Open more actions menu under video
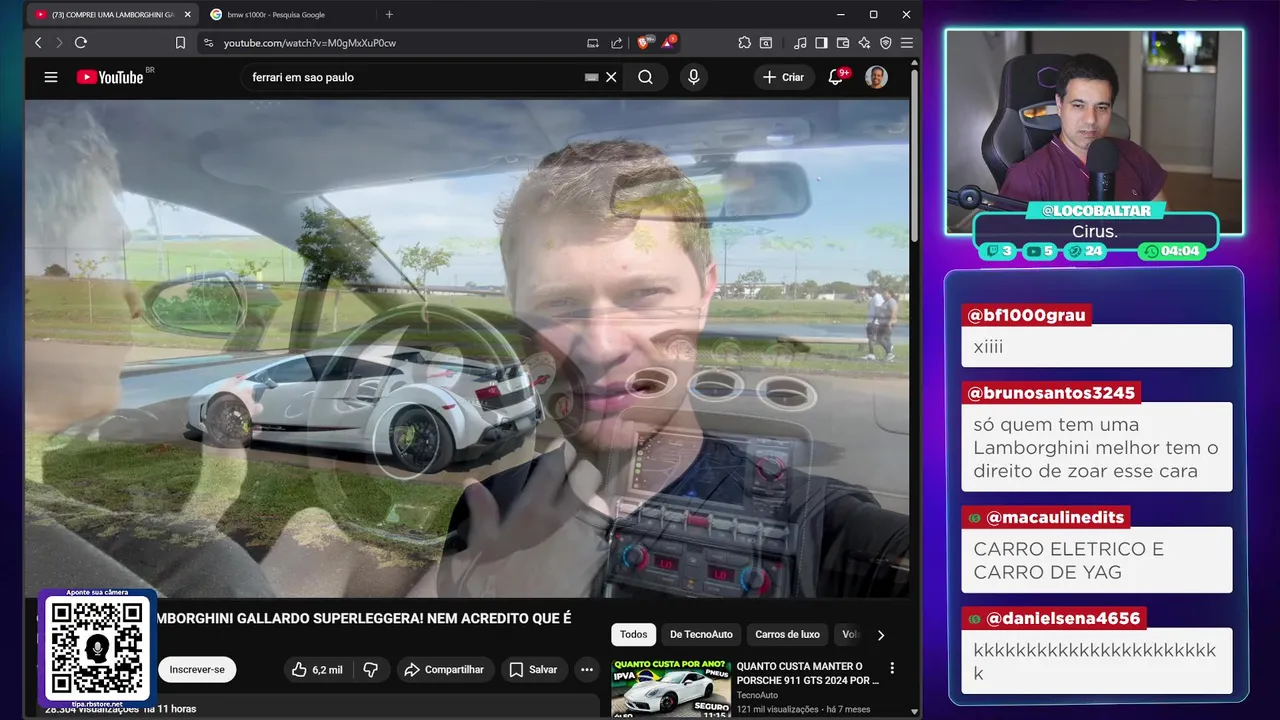Viewport: 1280px width, 720px height. 587,670
